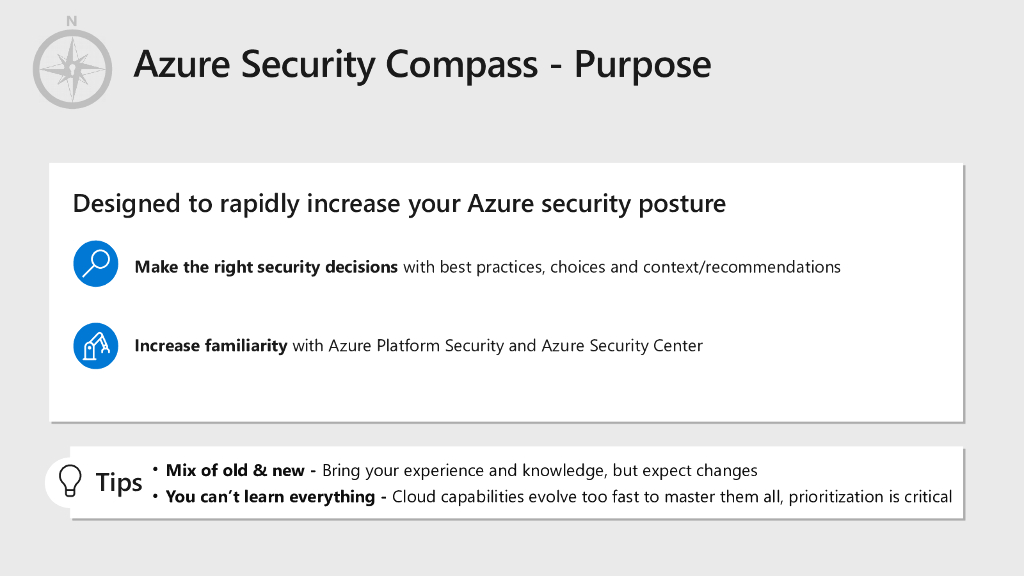Screen dimensions: 1024x576
Task: Select the "Azure Security Compass" title text
Action: (335, 65)
